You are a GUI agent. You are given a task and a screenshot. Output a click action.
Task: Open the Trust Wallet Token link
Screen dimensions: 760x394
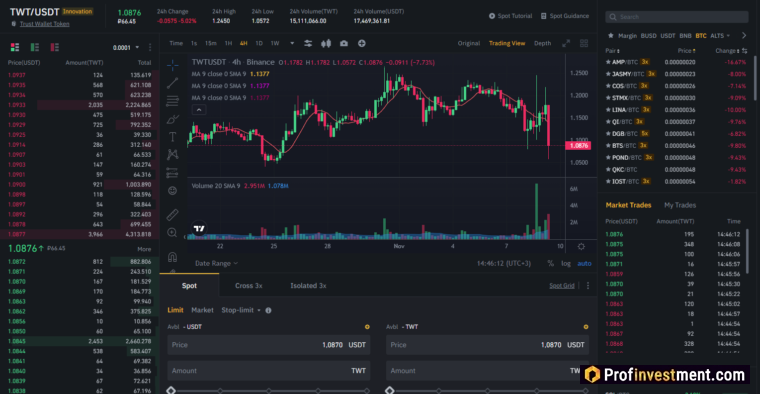pyautogui.click(x=44, y=24)
